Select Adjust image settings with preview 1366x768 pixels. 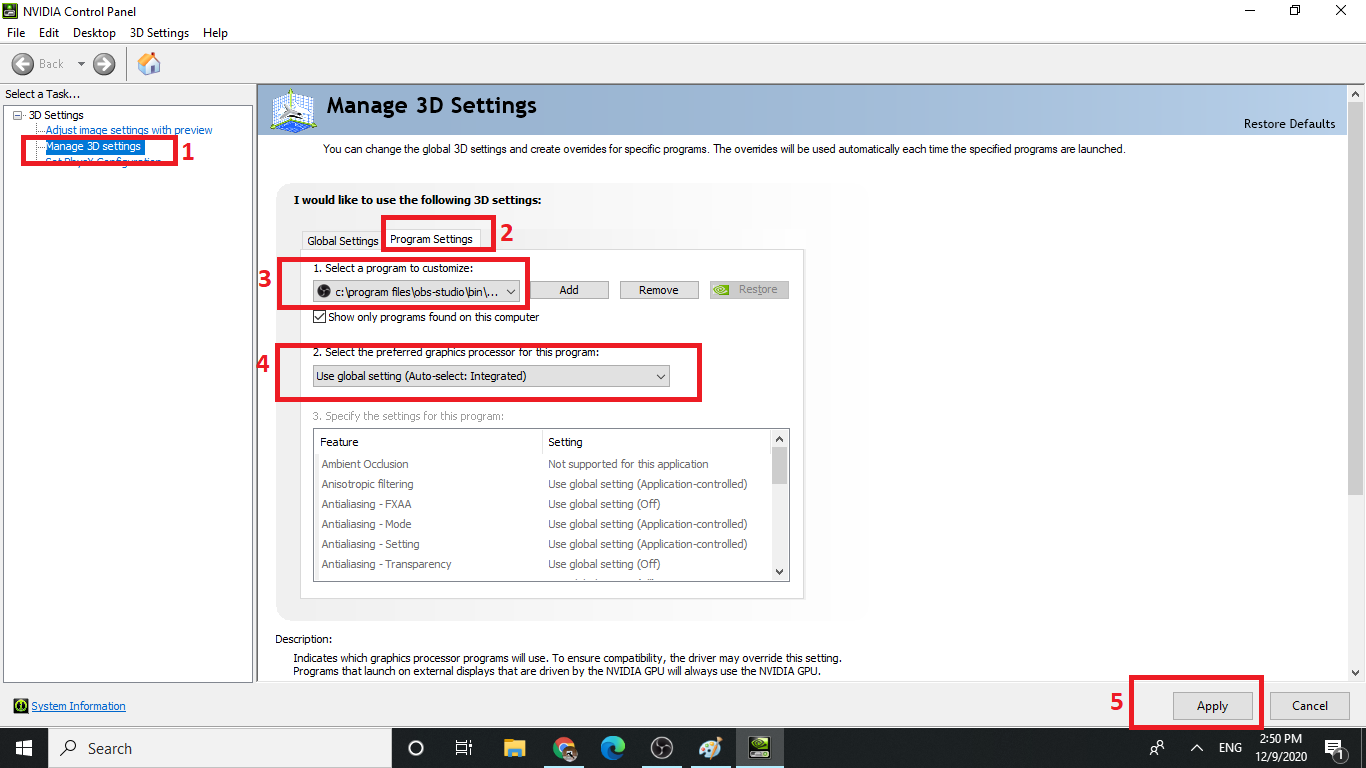pos(129,130)
